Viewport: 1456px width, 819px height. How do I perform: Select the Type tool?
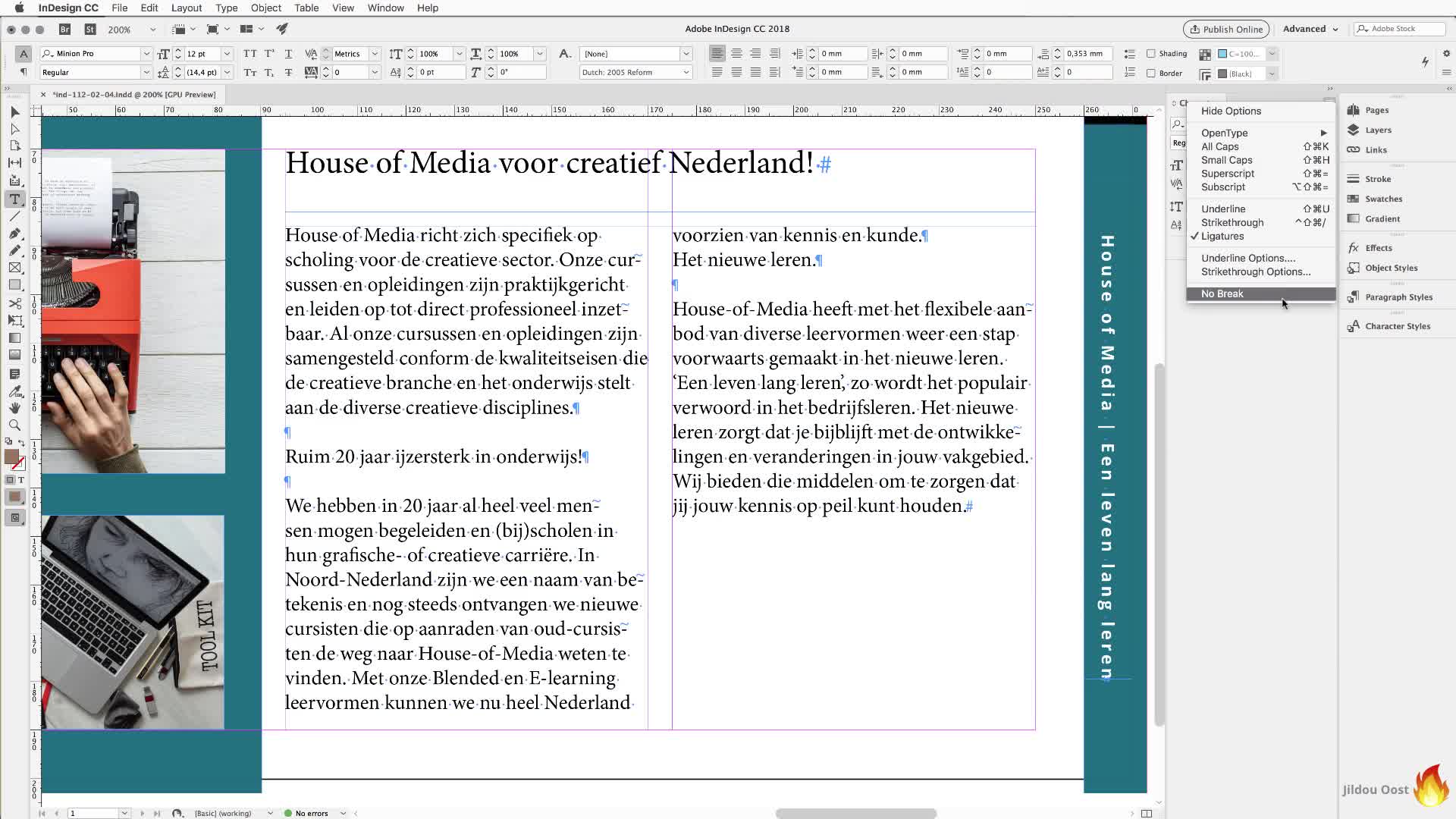point(14,199)
